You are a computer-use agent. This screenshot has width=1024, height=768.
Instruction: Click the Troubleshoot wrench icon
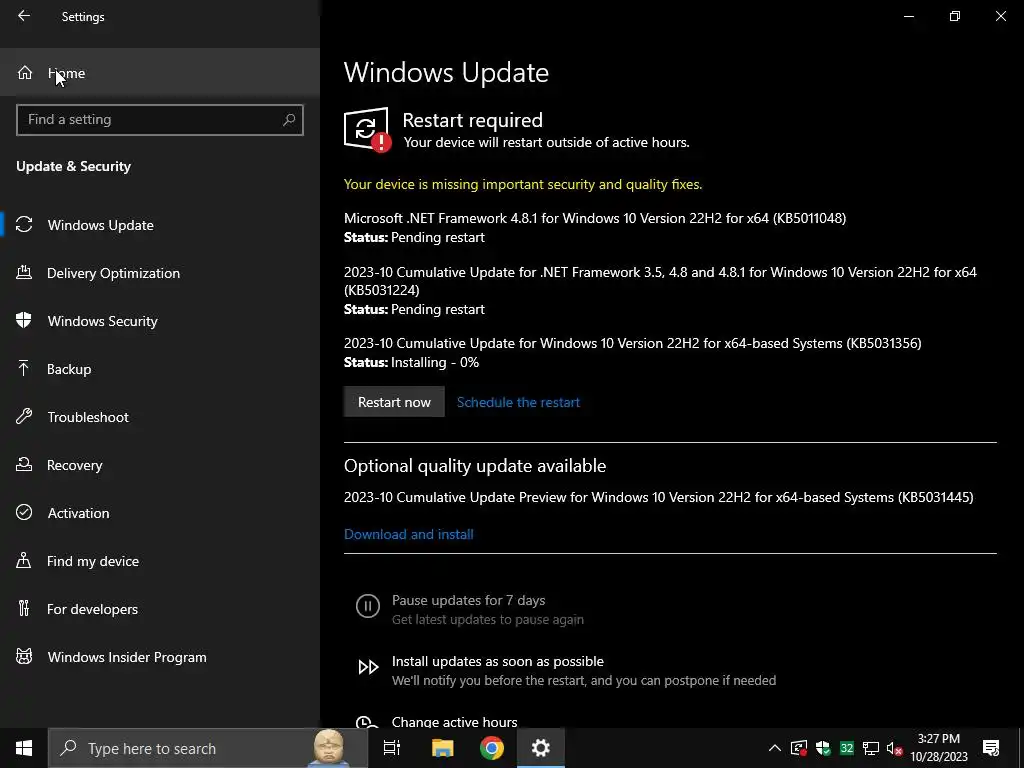pos(24,416)
